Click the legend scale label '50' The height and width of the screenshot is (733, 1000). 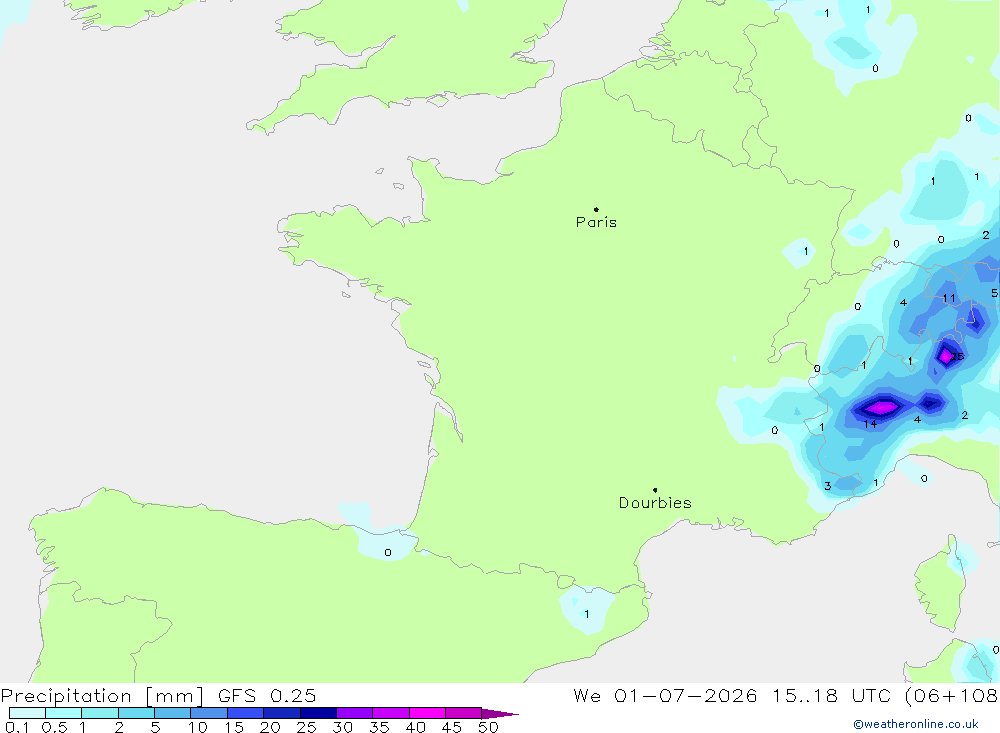click(x=488, y=727)
